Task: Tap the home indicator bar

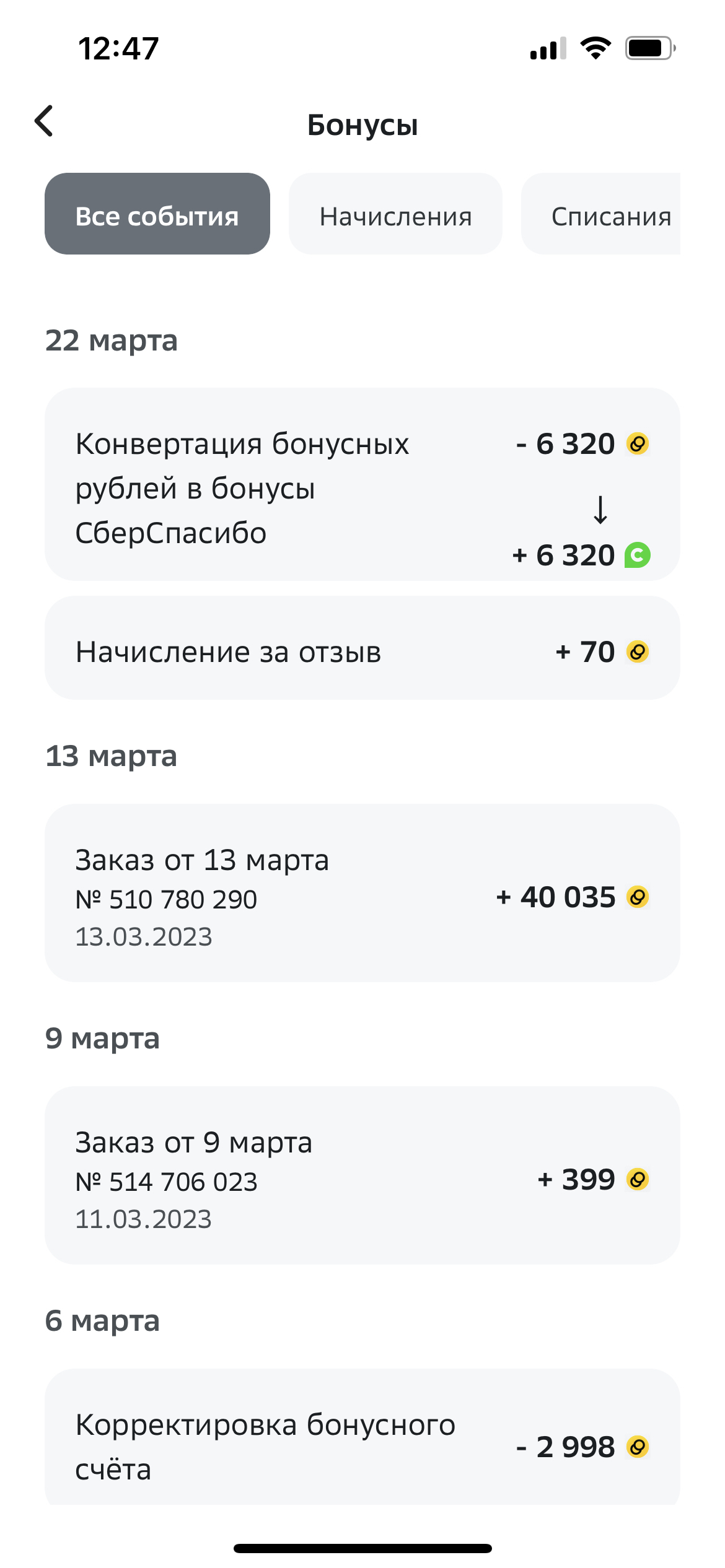Action: [362, 1548]
